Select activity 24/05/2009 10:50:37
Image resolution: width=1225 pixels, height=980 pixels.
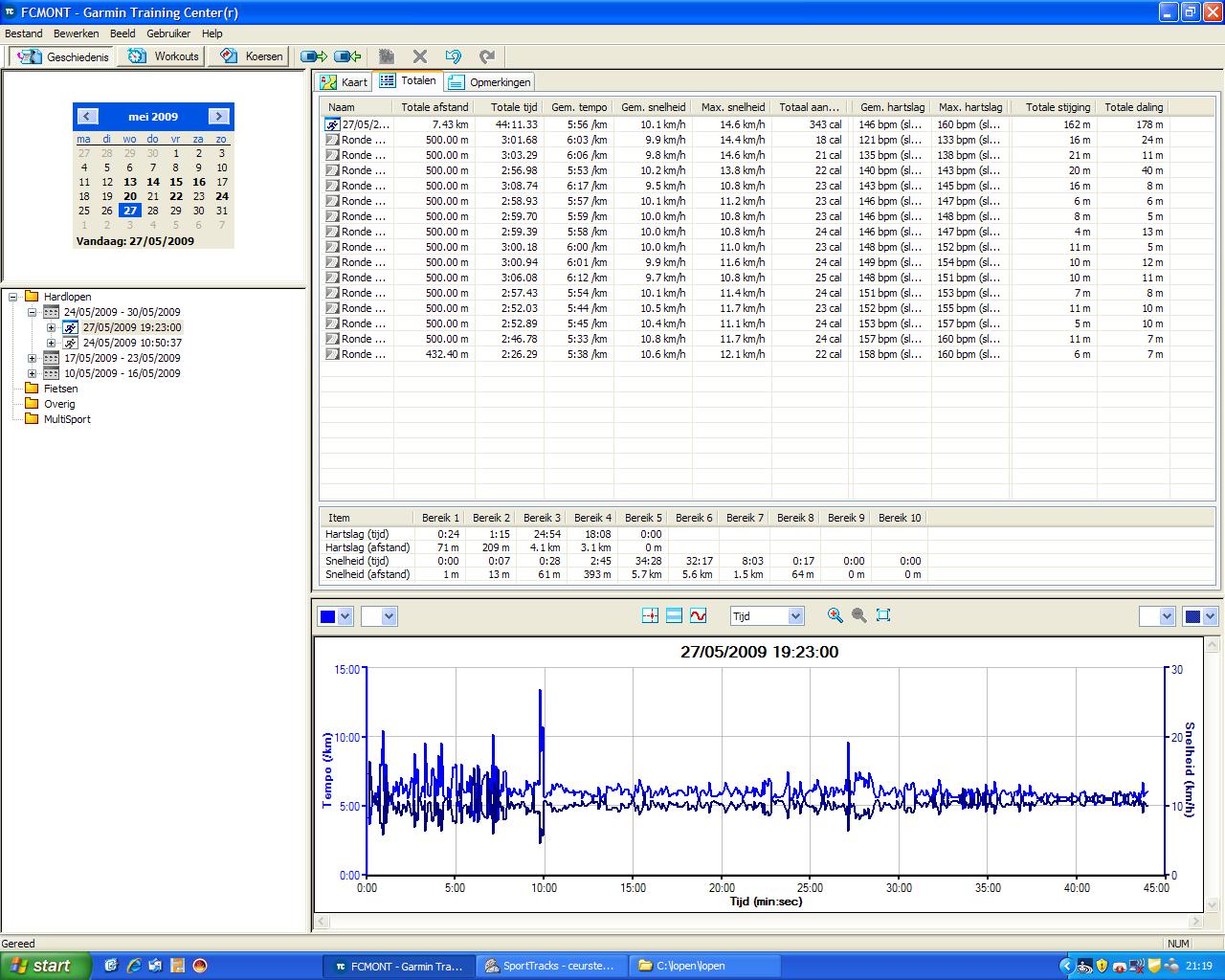tap(131, 343)
